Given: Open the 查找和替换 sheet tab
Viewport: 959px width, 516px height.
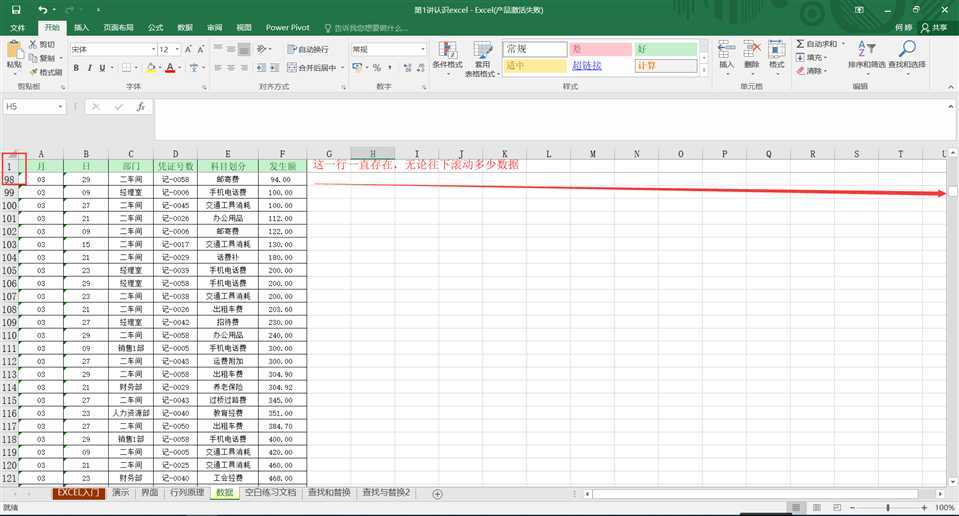Looking at the screenshot, I should (x=329, y=493).
